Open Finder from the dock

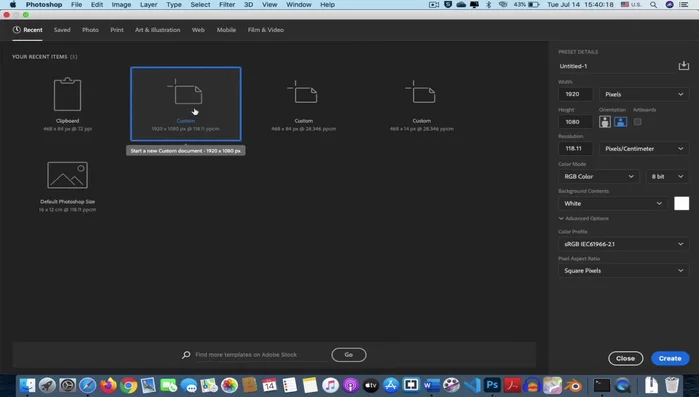point(27,385)
